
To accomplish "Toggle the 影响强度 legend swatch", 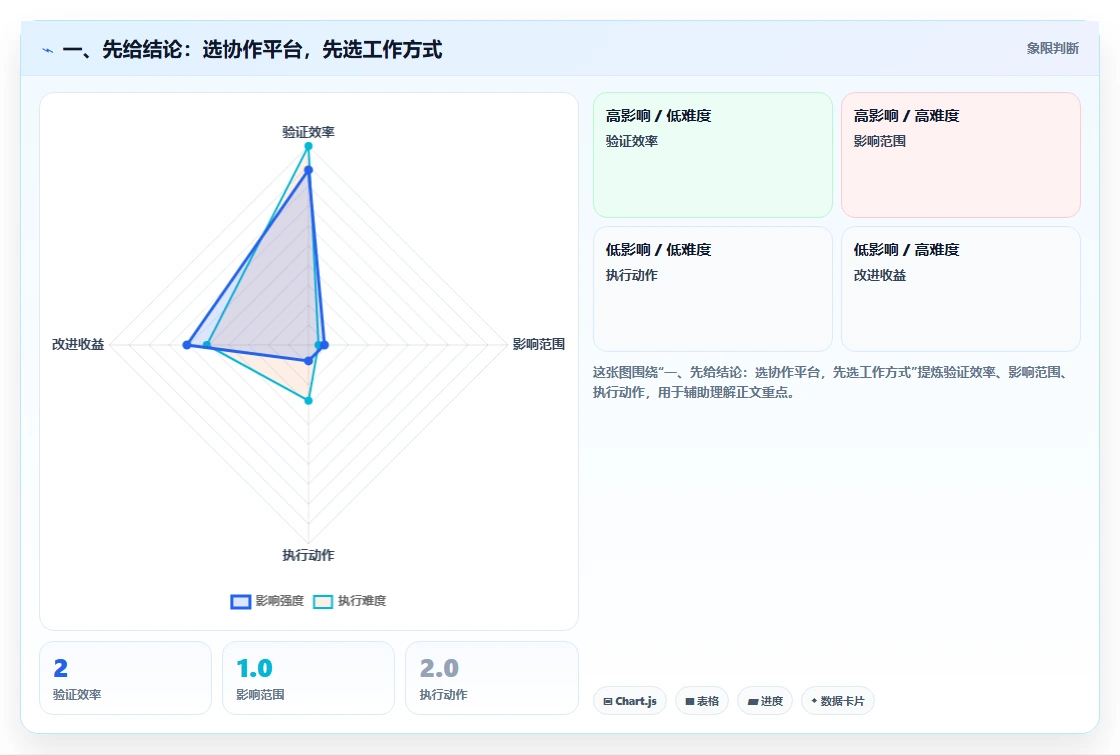I will tap(241, 601).
